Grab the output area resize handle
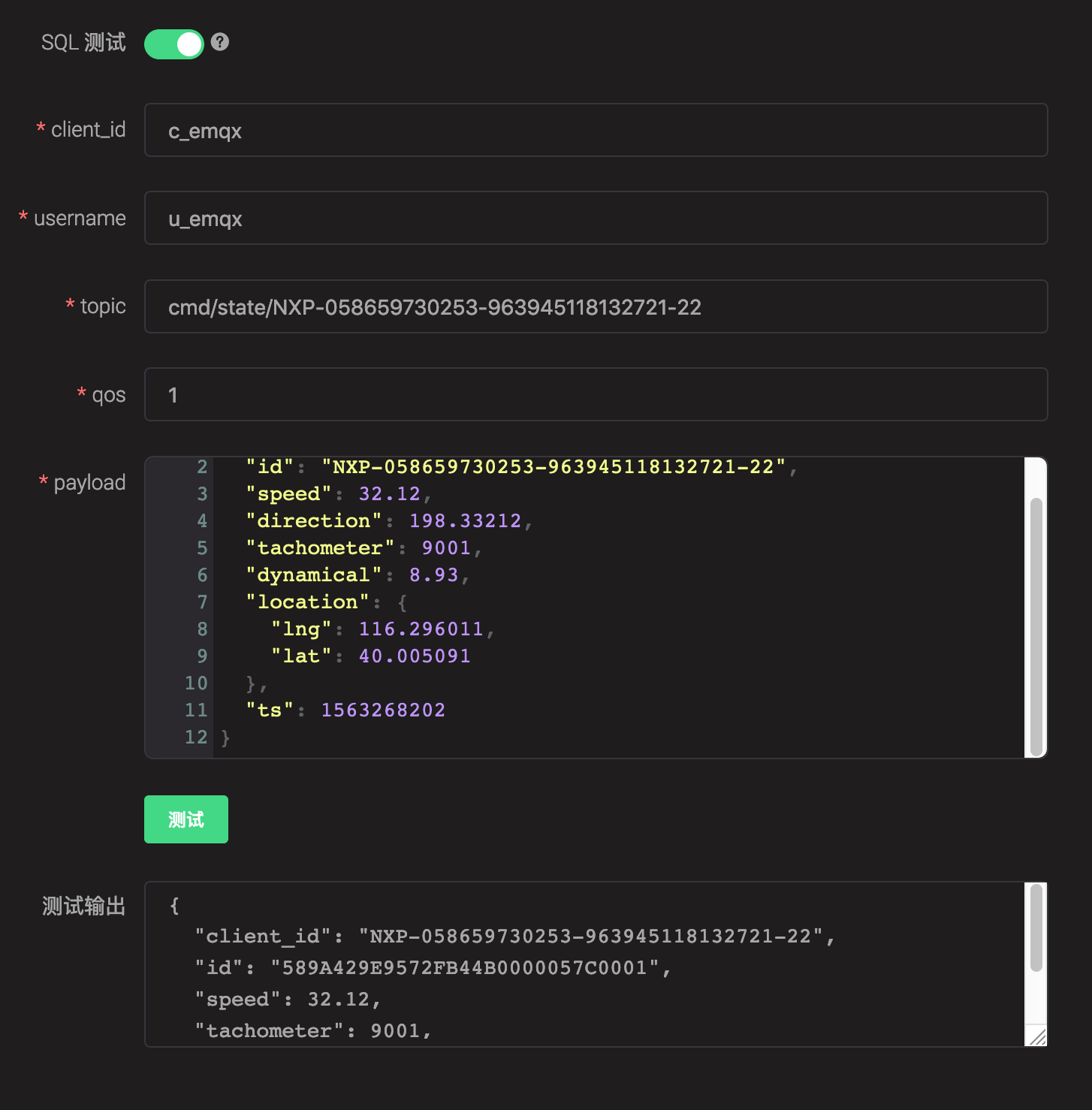 [1037, 1036]
